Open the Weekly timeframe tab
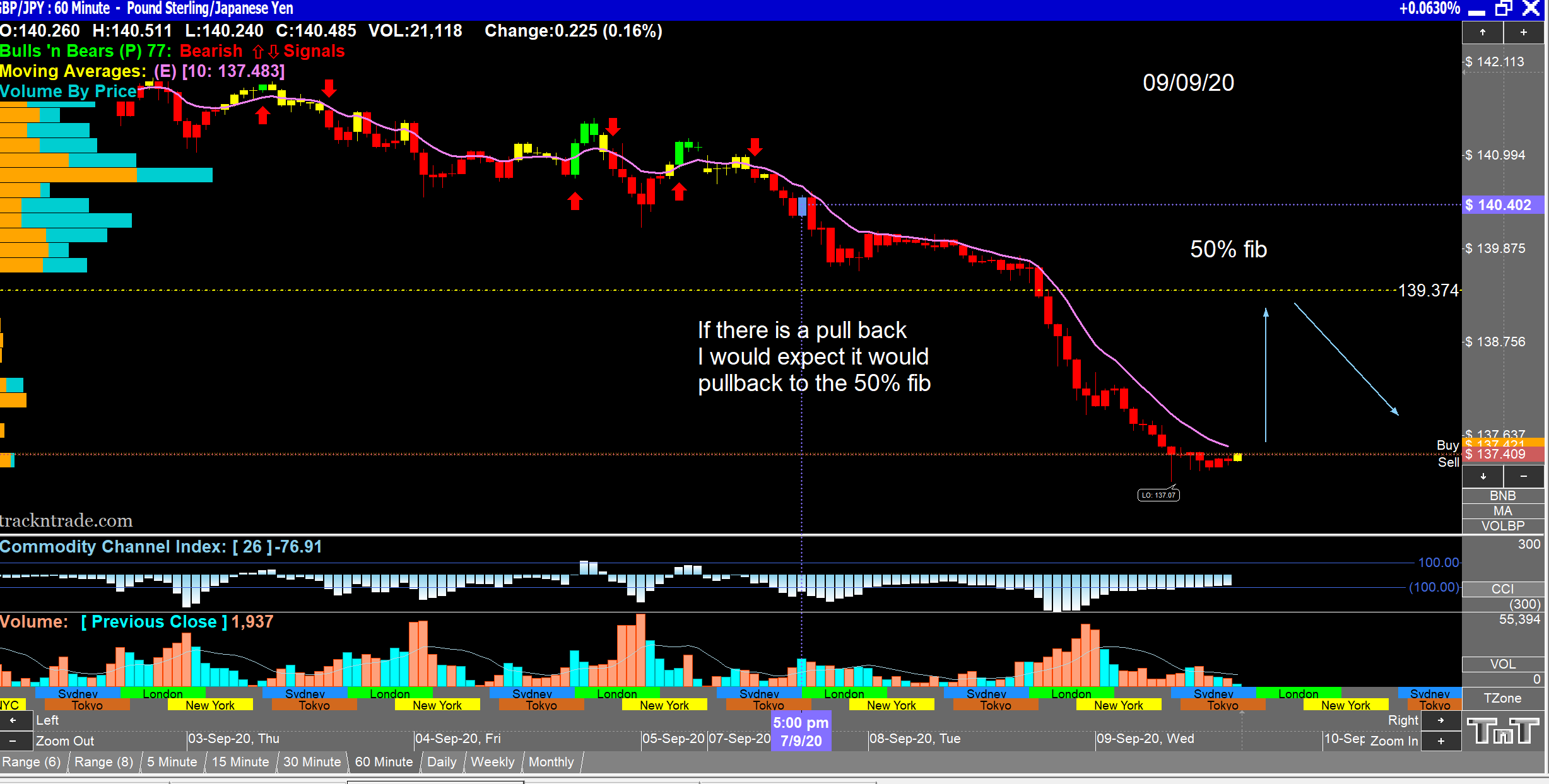Viewport: 1549px width, 784px height. click(x=492, y=762)
